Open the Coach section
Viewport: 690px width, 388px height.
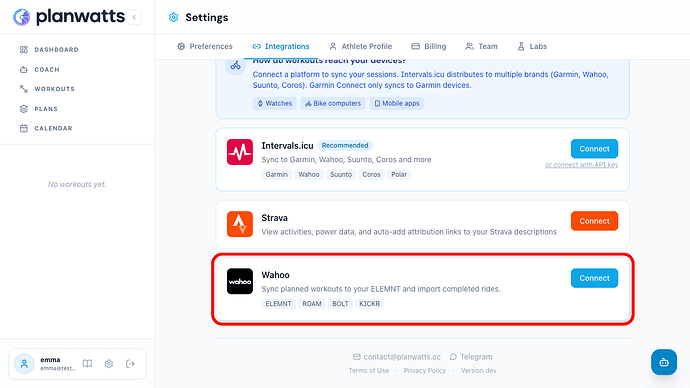[x=40, y=70]
